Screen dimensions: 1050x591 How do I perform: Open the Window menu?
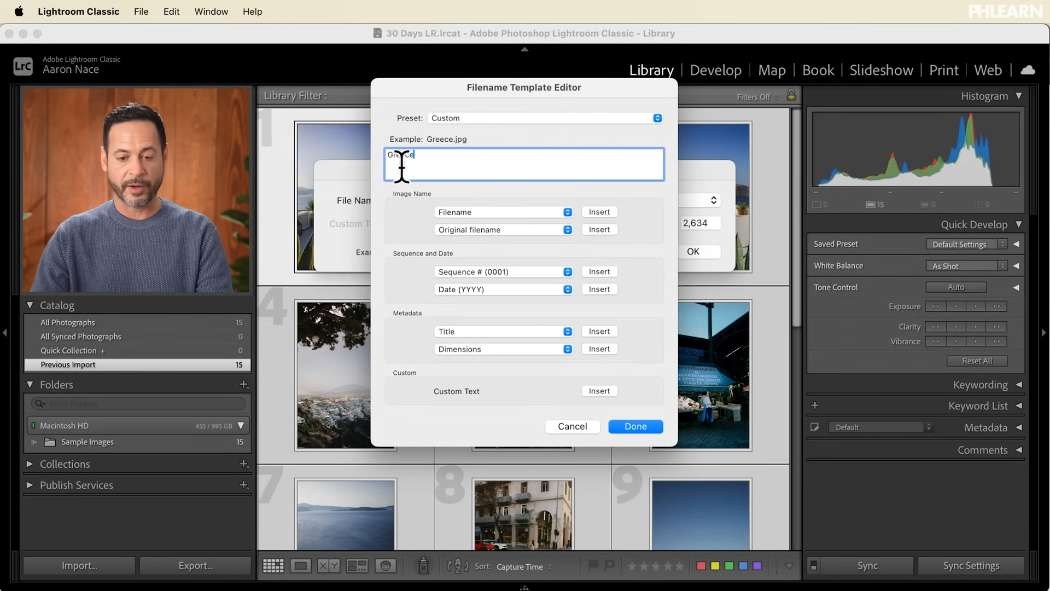click(211, 11)
